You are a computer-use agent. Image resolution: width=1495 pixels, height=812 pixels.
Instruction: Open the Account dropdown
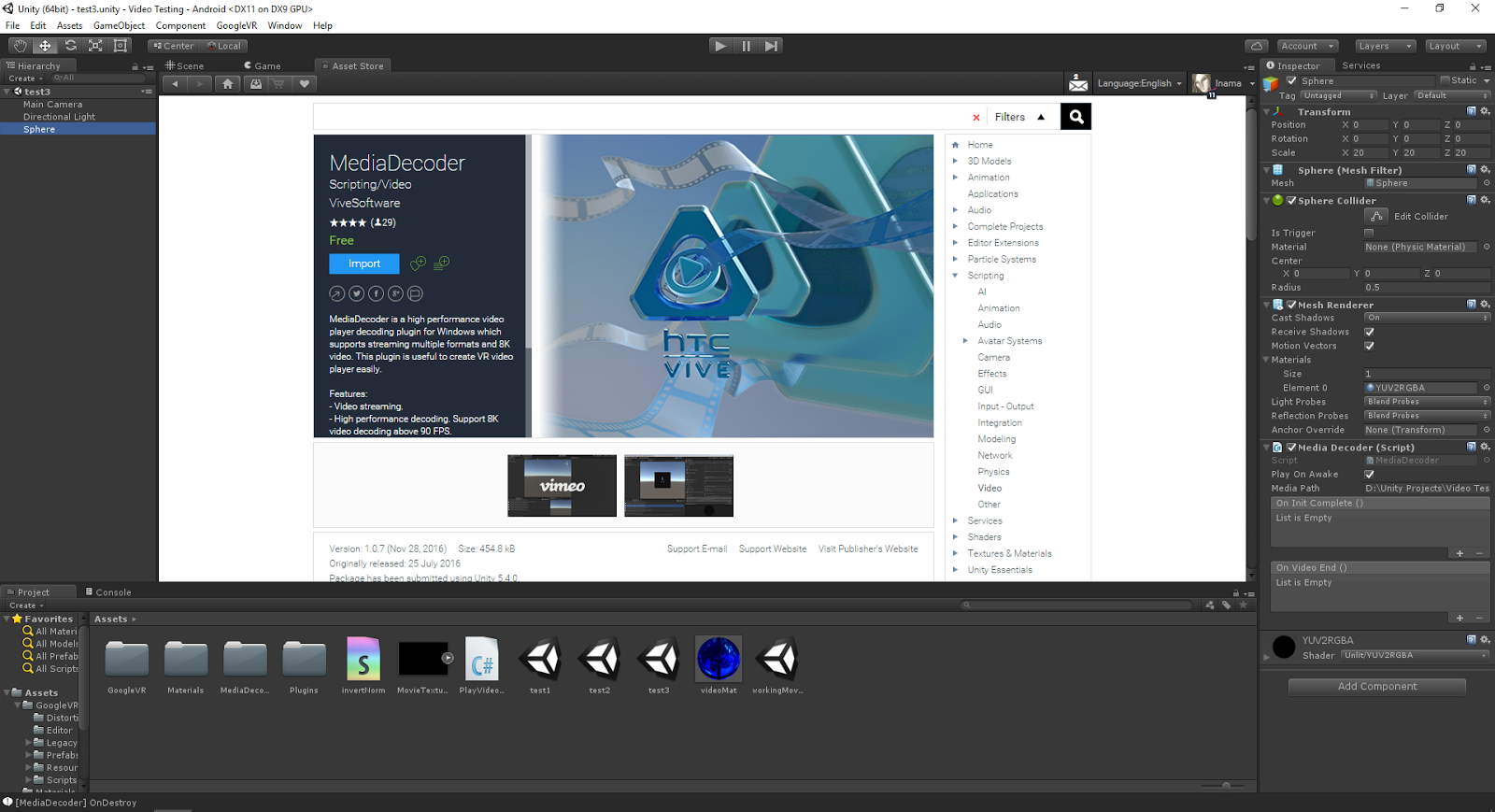coord(1307,46)
